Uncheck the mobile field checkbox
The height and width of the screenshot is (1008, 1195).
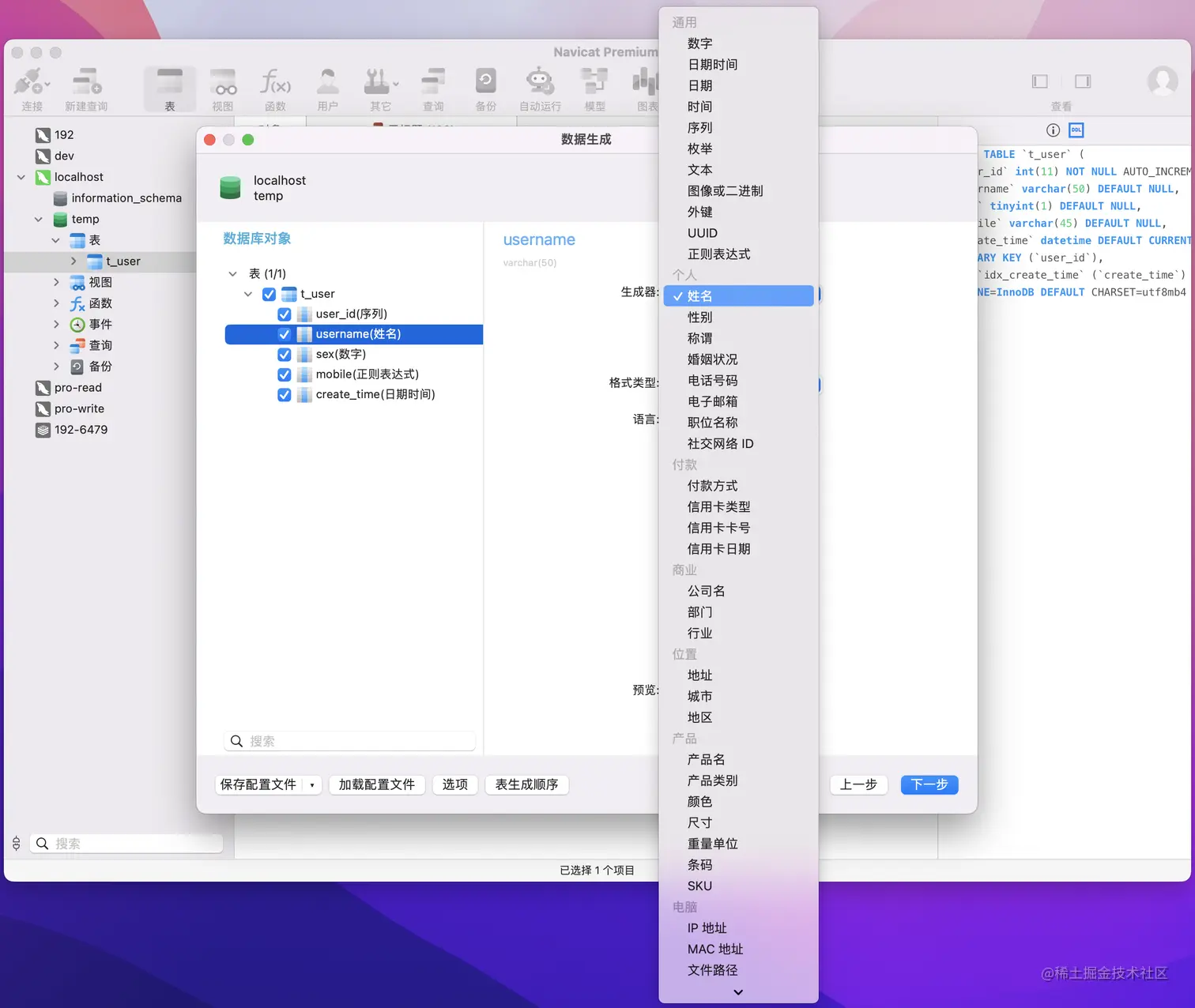click(x=285, y=374)
